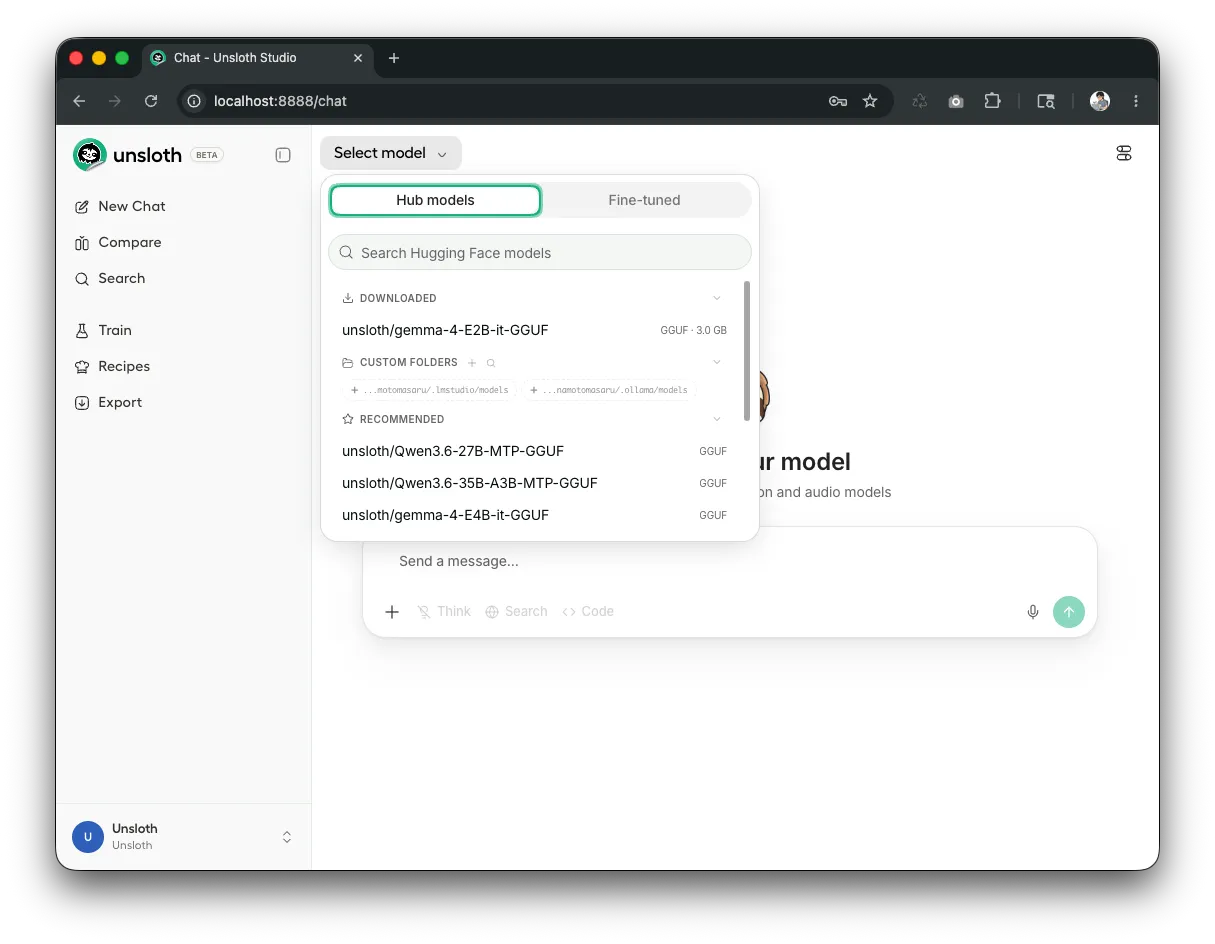Open Chrome profile avatar
This screenshot has width=1215, height=944.
pos(1100,101)
